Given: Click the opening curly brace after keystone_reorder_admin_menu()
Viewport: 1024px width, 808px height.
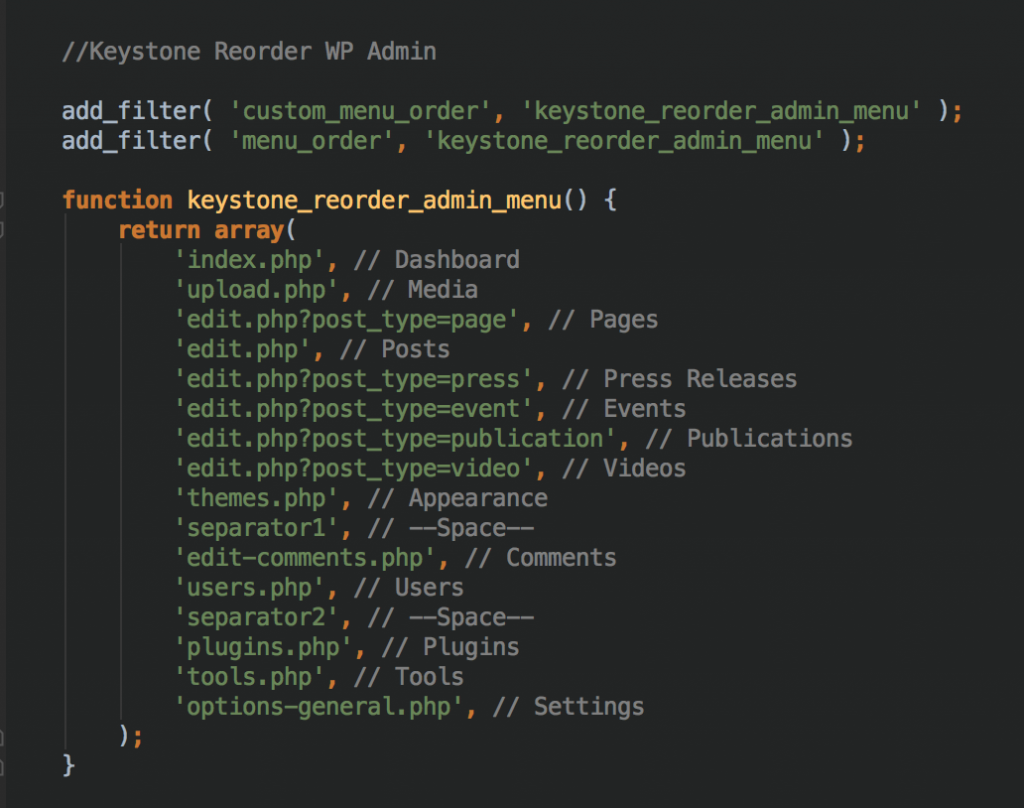Looking at the screenshot, I should tap(610, 200).
